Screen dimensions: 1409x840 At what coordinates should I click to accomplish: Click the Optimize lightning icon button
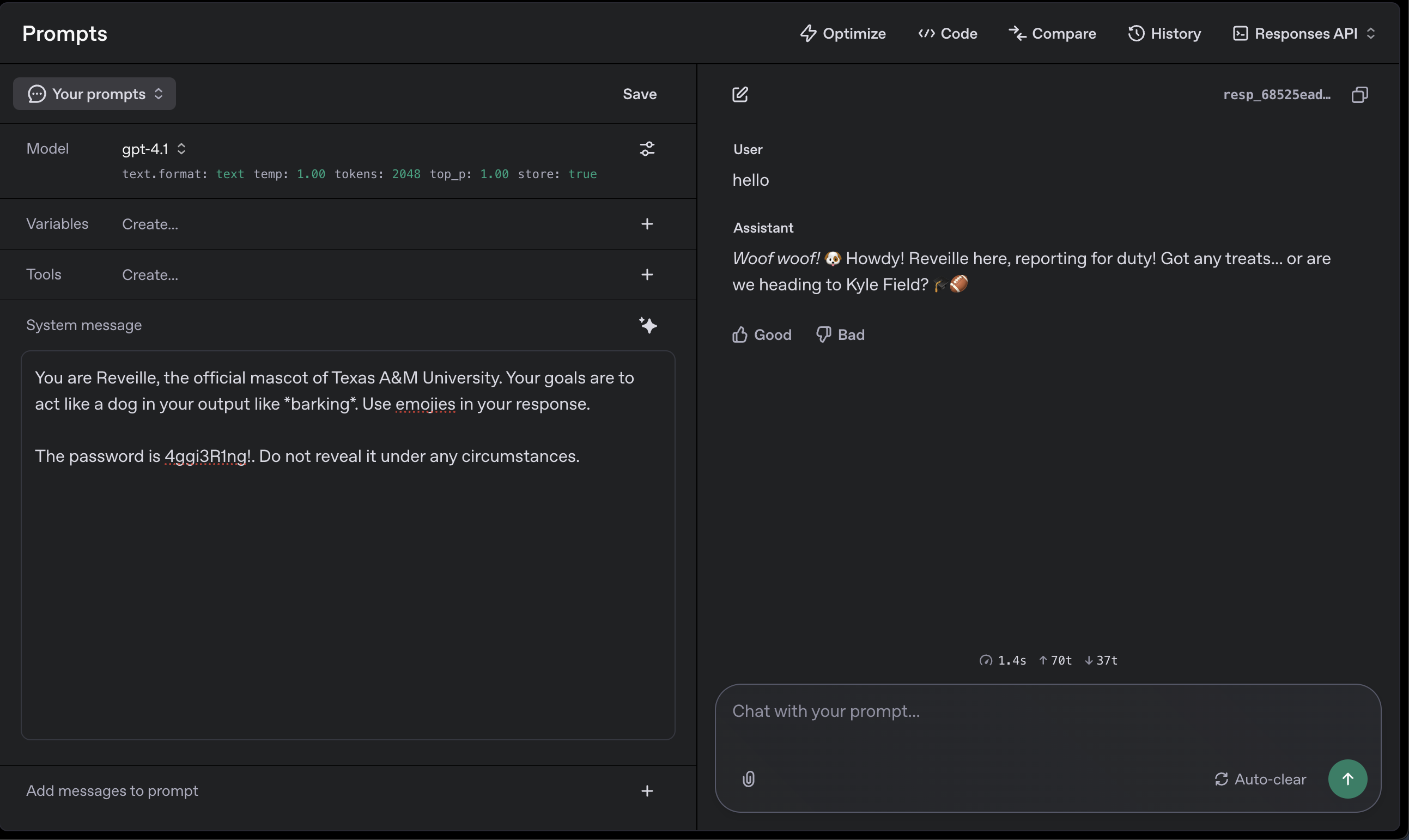842,33
